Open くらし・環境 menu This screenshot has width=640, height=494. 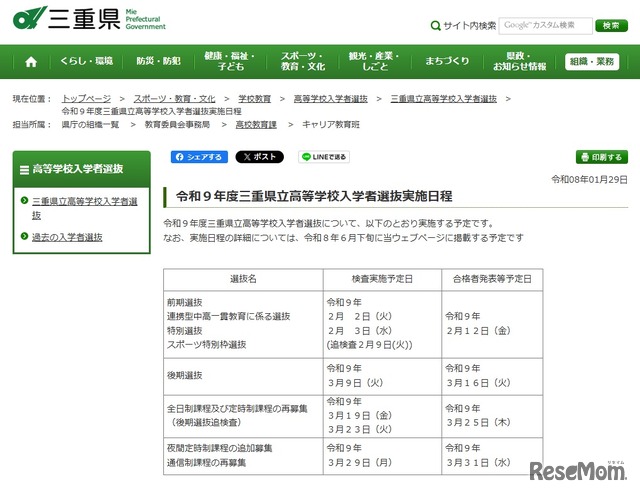(87, 61)
